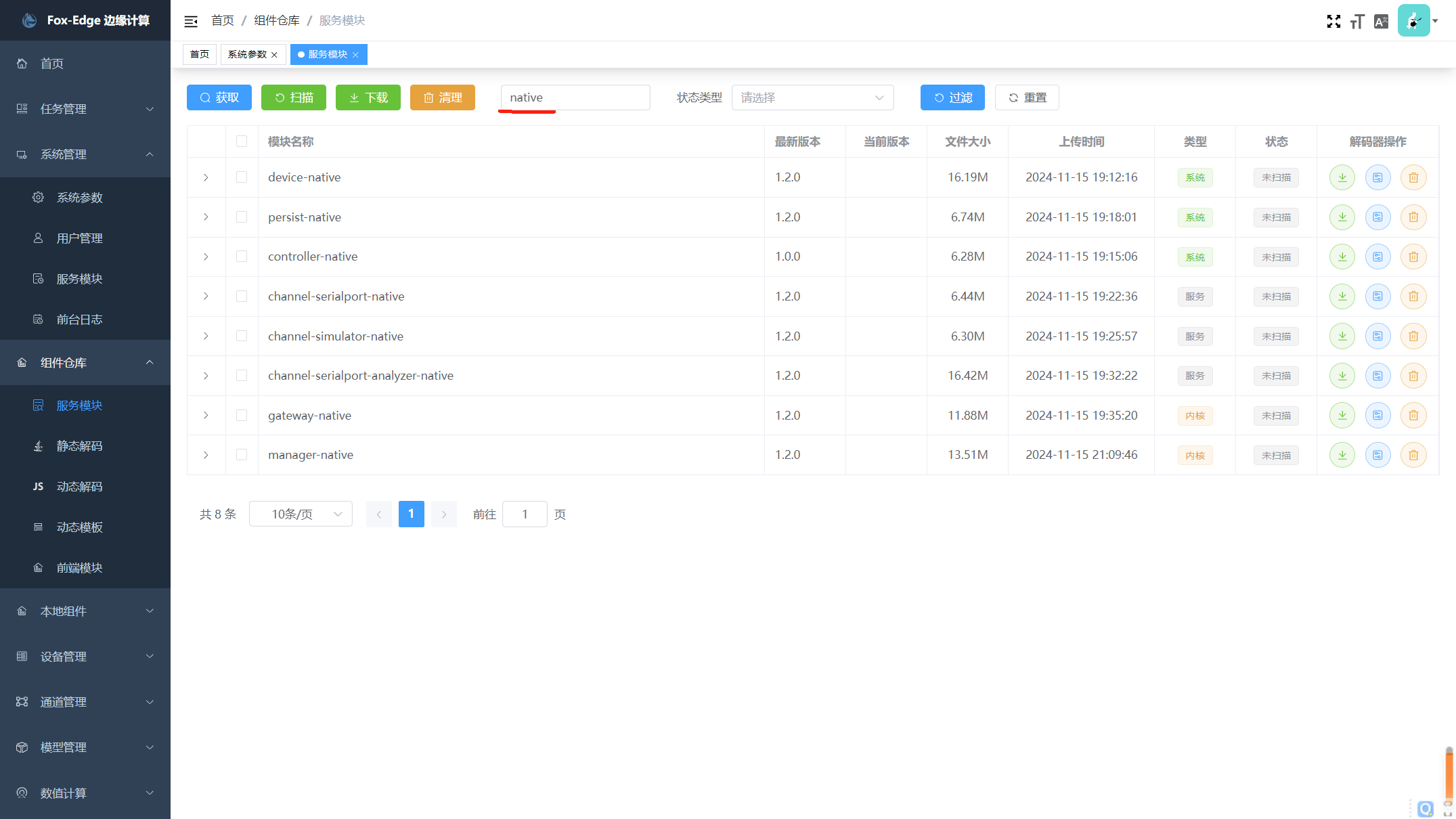Viewport: 1456px width, 819px height.
Task: Expand the 任务管理 sidebar menu
Action: point(85,109)
